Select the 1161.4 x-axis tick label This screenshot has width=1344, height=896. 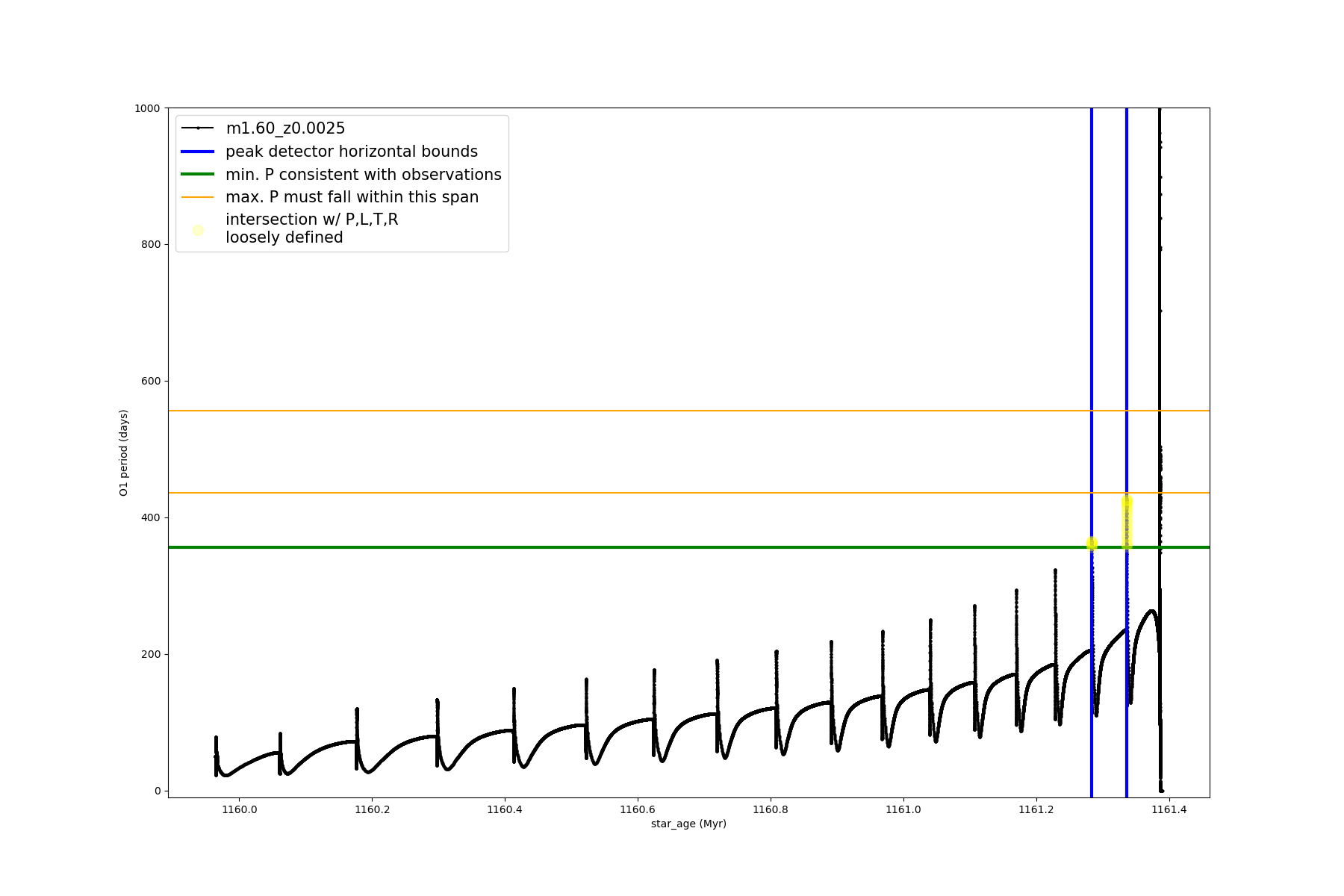1169,809
